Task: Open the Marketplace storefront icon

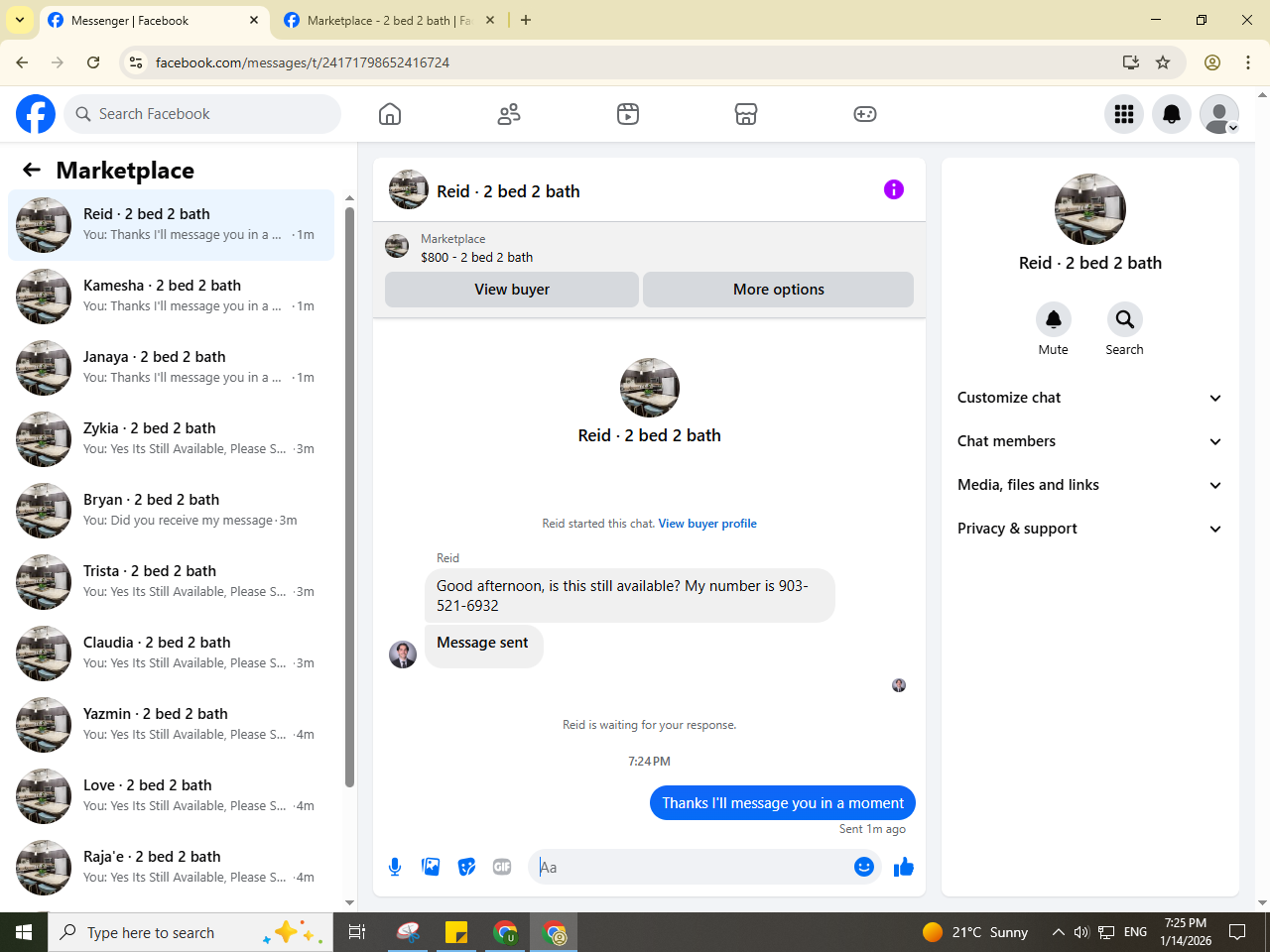Action: click(x=746, y=114)
